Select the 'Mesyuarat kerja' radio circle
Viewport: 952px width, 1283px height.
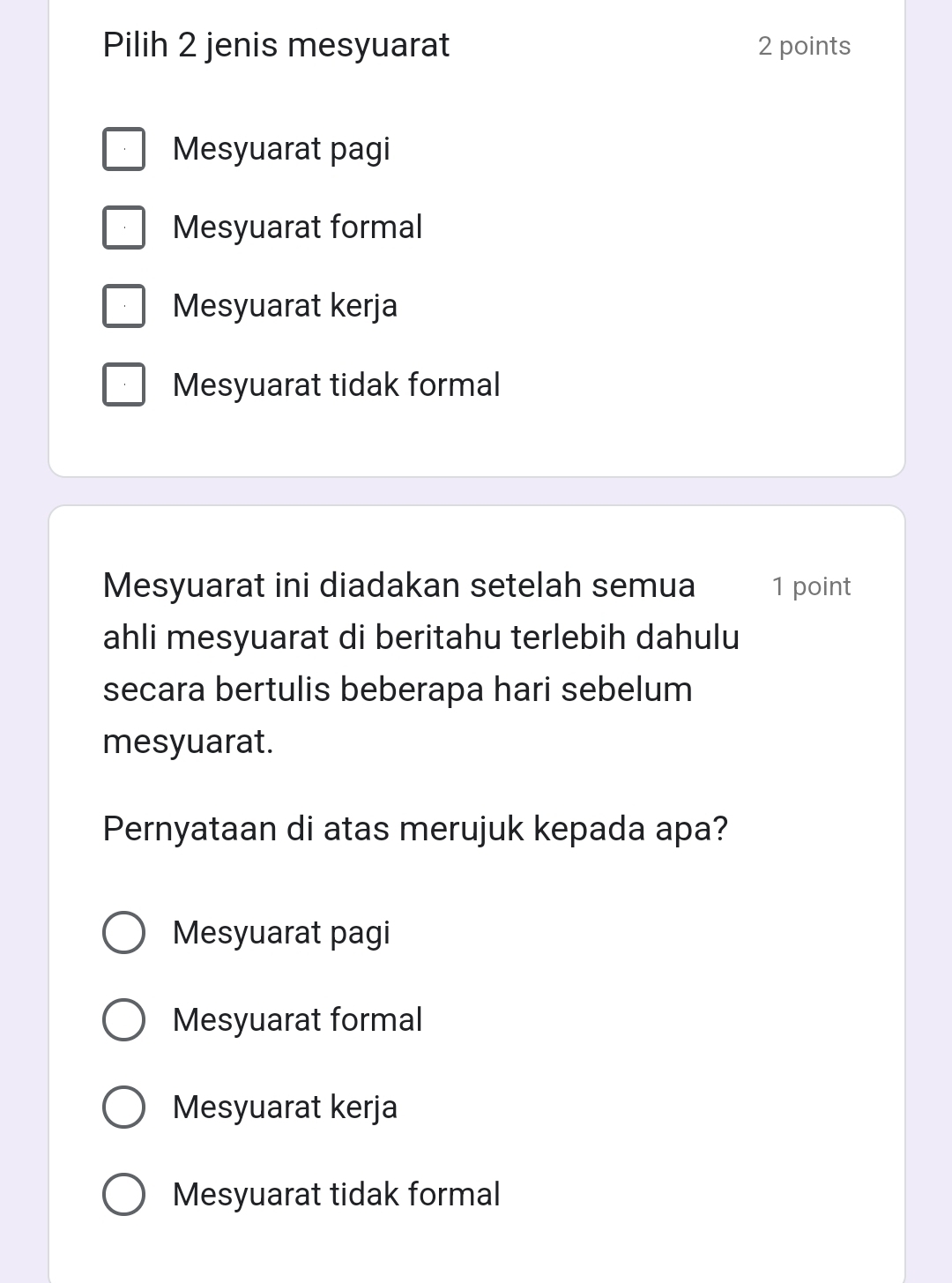click(124, 1108)
